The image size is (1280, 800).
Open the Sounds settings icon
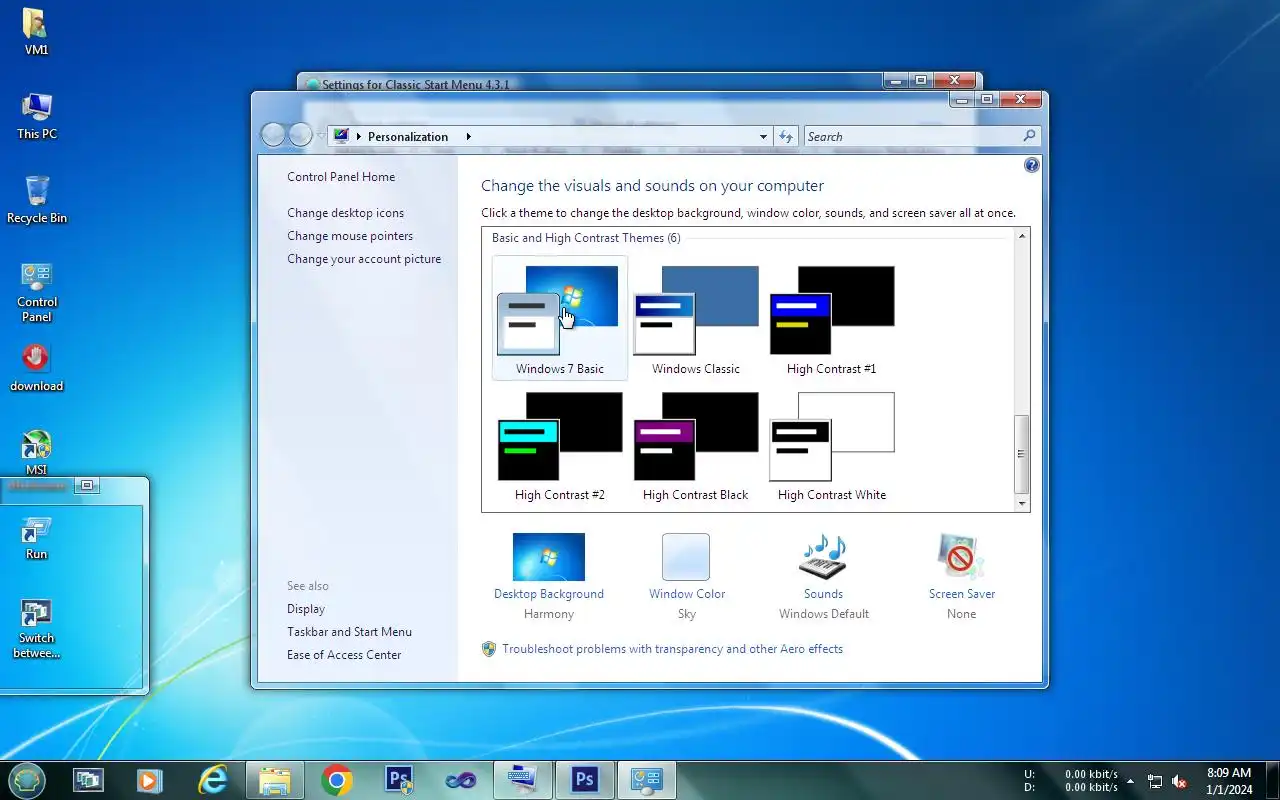(x=823, y=557)
